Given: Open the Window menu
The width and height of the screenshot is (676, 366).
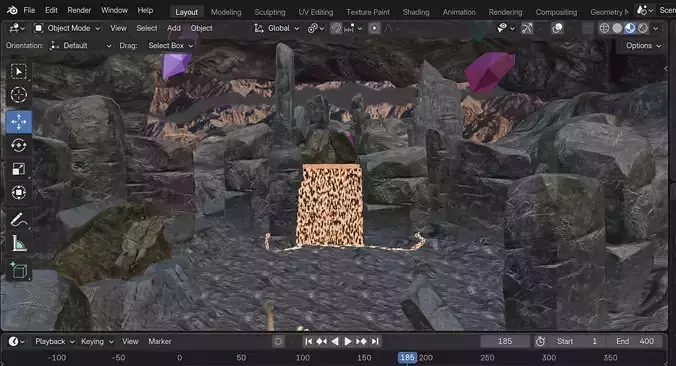Looking at the screenshot, I should (114, 10).
